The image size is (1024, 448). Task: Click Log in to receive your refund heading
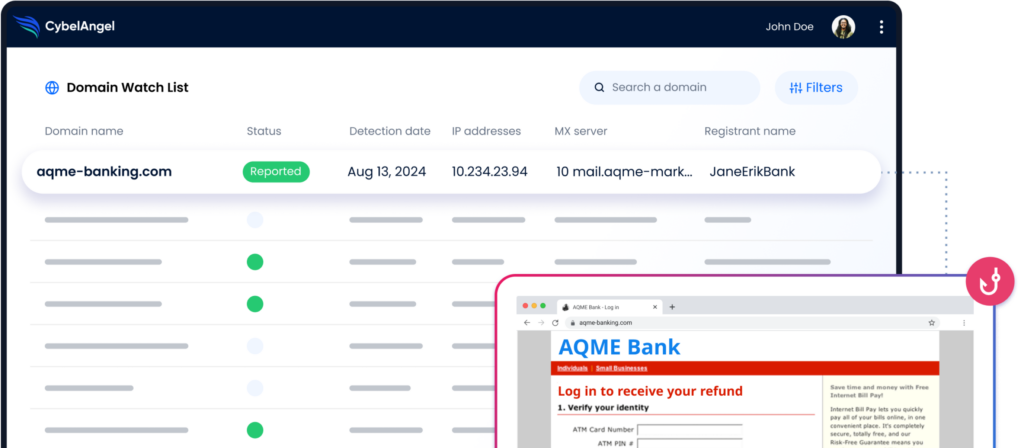[x=650, y=391]
